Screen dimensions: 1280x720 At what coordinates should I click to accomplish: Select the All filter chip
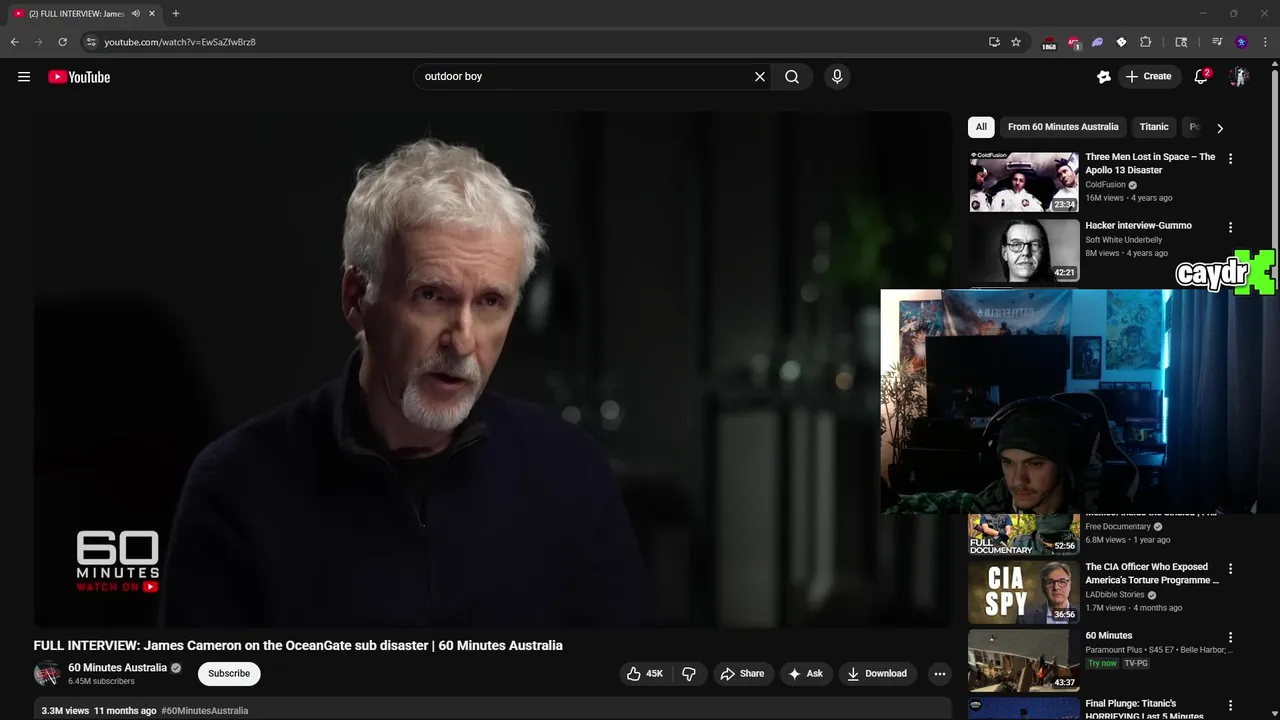click(x=981, y=127)
